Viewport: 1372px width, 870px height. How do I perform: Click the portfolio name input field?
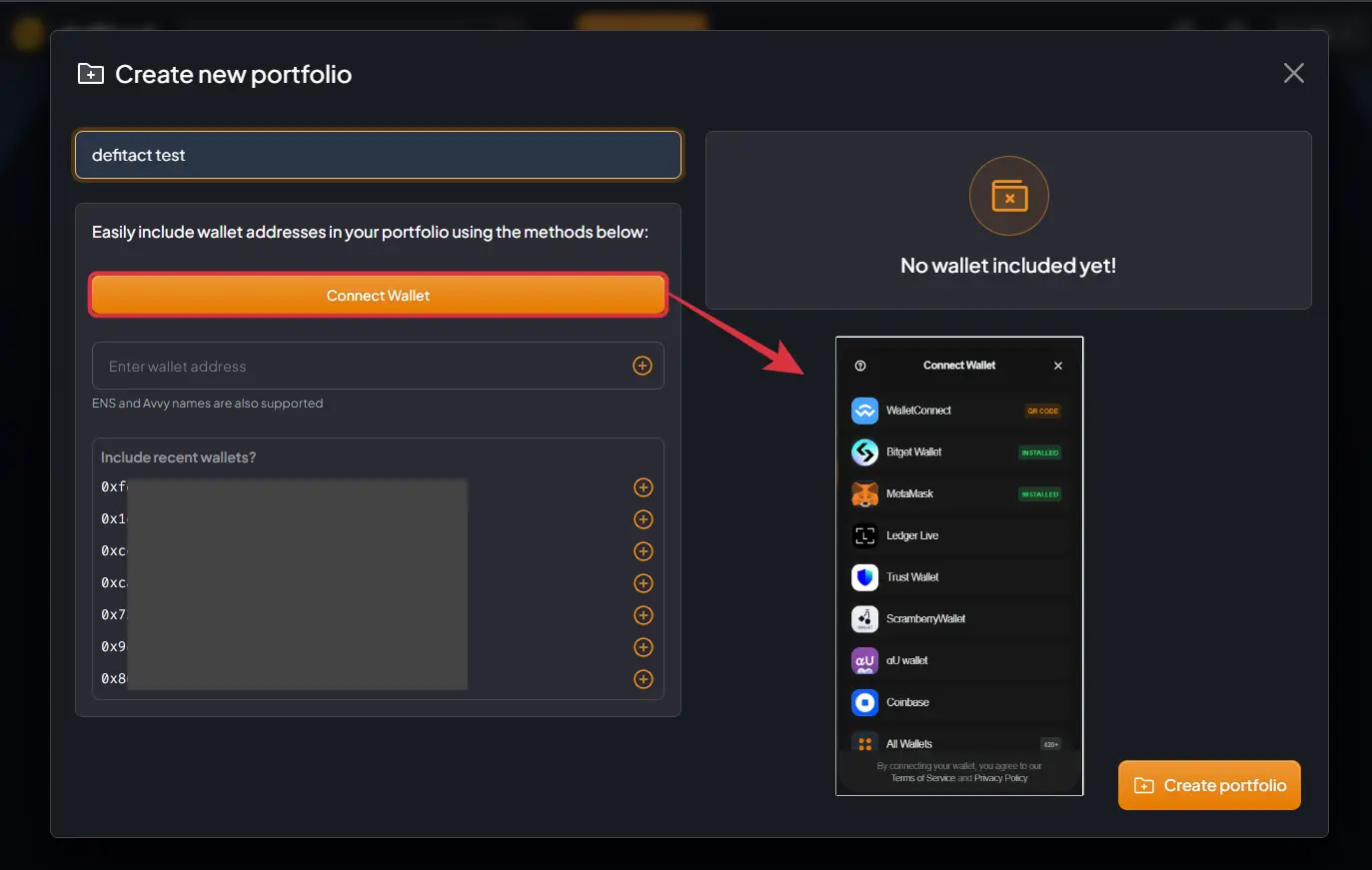click(x=378, y=155)
